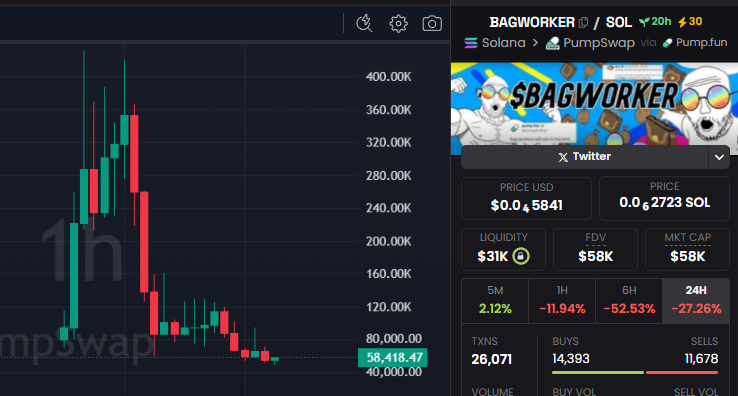Click the Solana chain logo
Image resolution: width=738 pixels, height=396 pixels.
[471, 43]
